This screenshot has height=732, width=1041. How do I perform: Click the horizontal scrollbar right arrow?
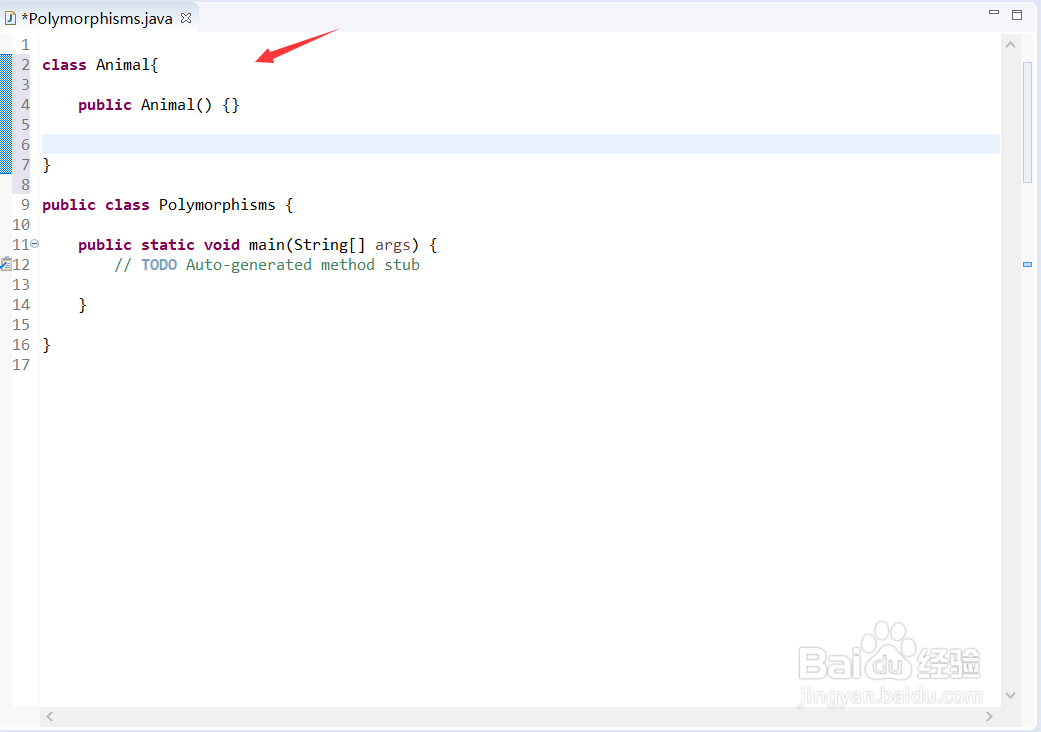tap(989, 717)
